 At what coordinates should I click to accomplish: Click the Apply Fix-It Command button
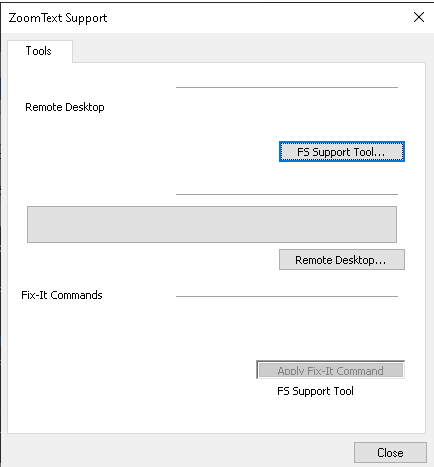[330, 370]
